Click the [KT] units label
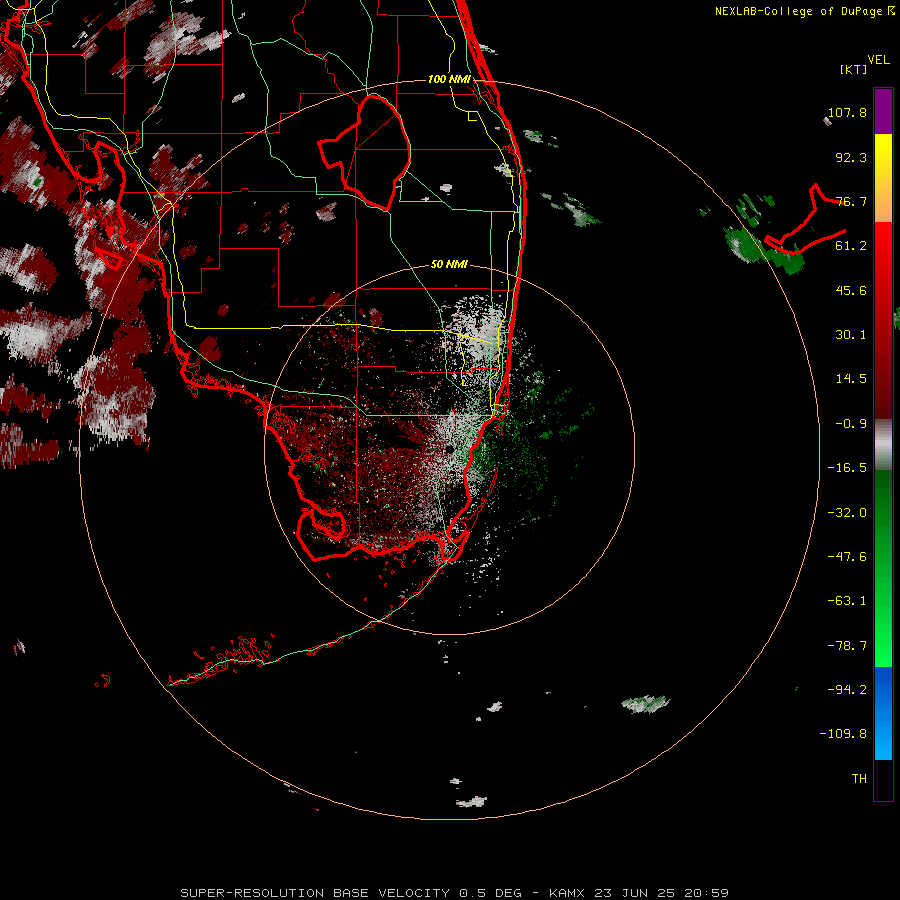Image resolution: width=900 pixels, height=900 pixels. (x=854, y=69)
